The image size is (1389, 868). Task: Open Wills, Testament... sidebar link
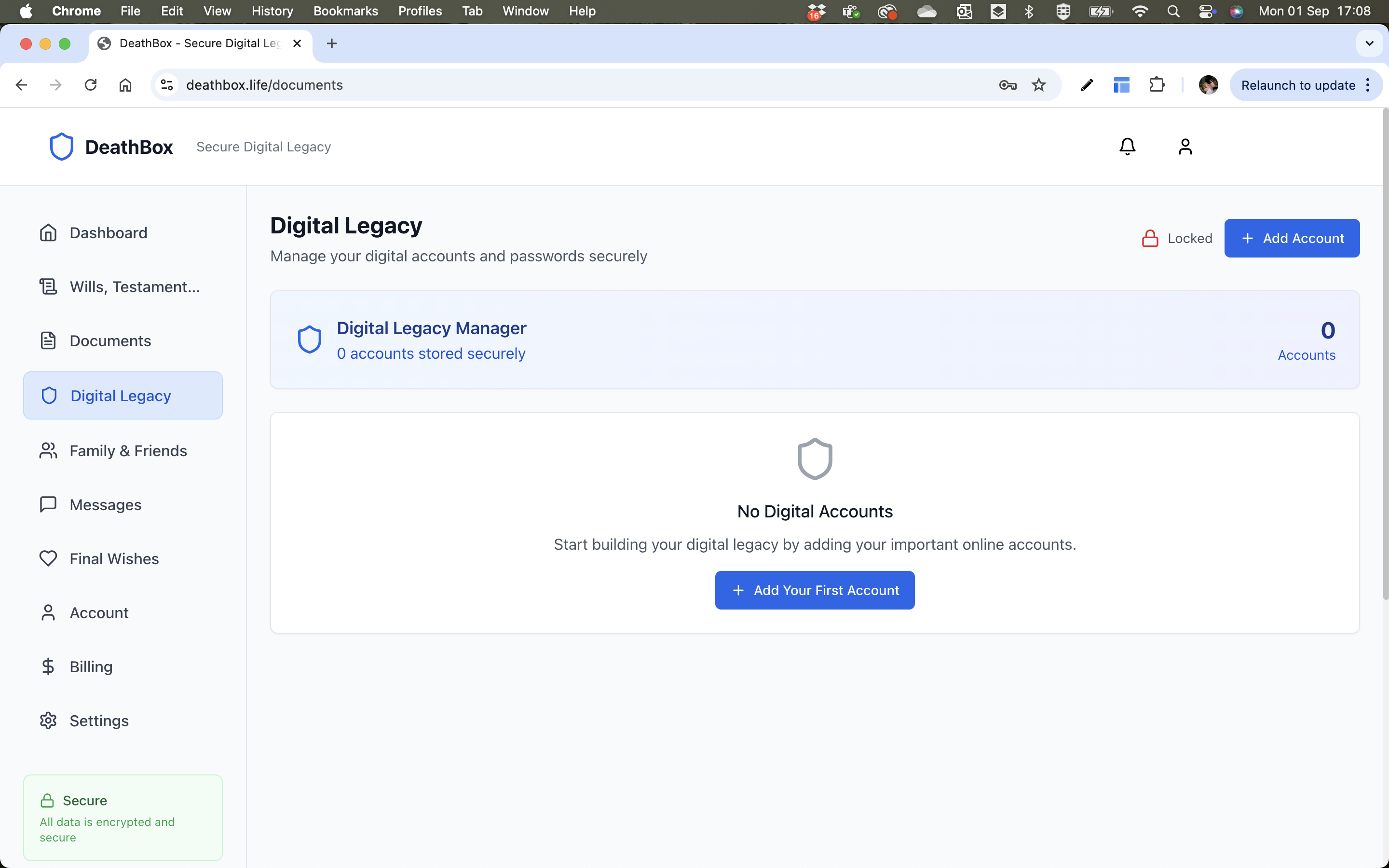[123, 286]
